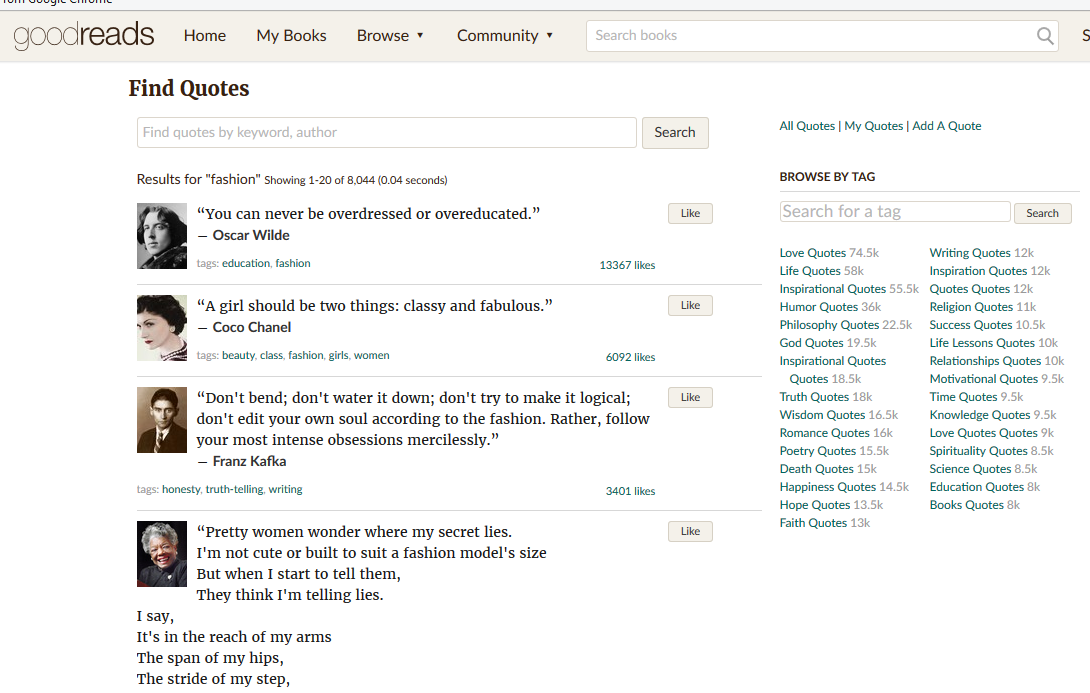Open the My Quotes link
Screen dimensions: 1090x693
click(874, 126)
